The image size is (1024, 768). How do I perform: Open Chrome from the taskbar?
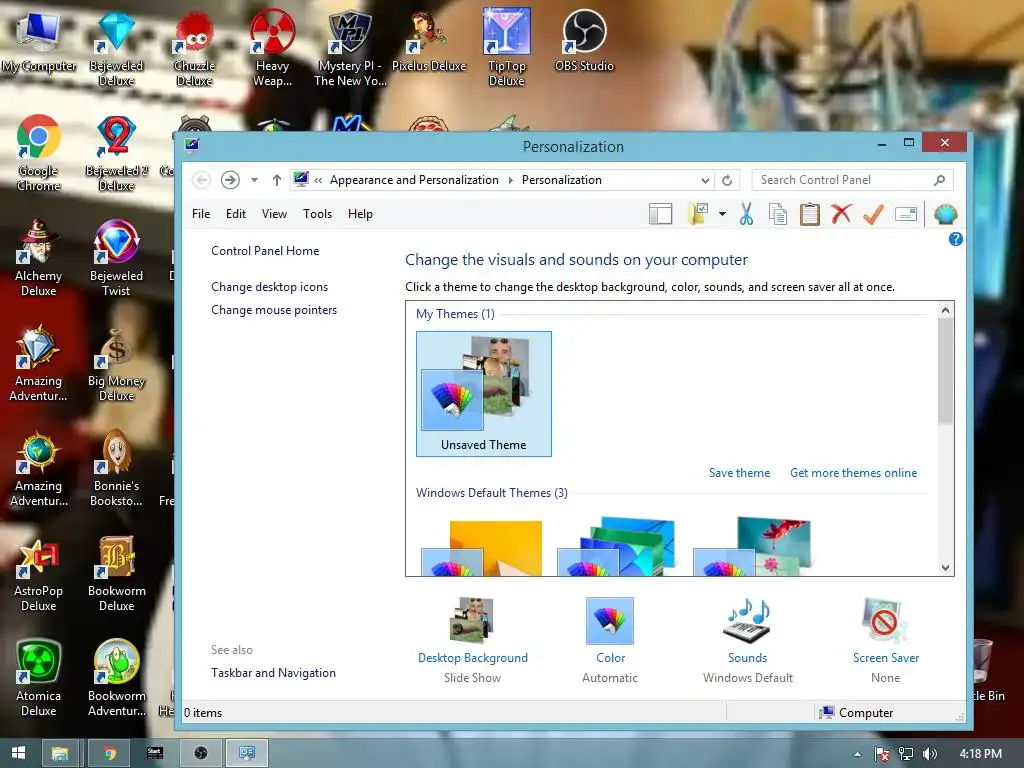(x=109, y=753)
